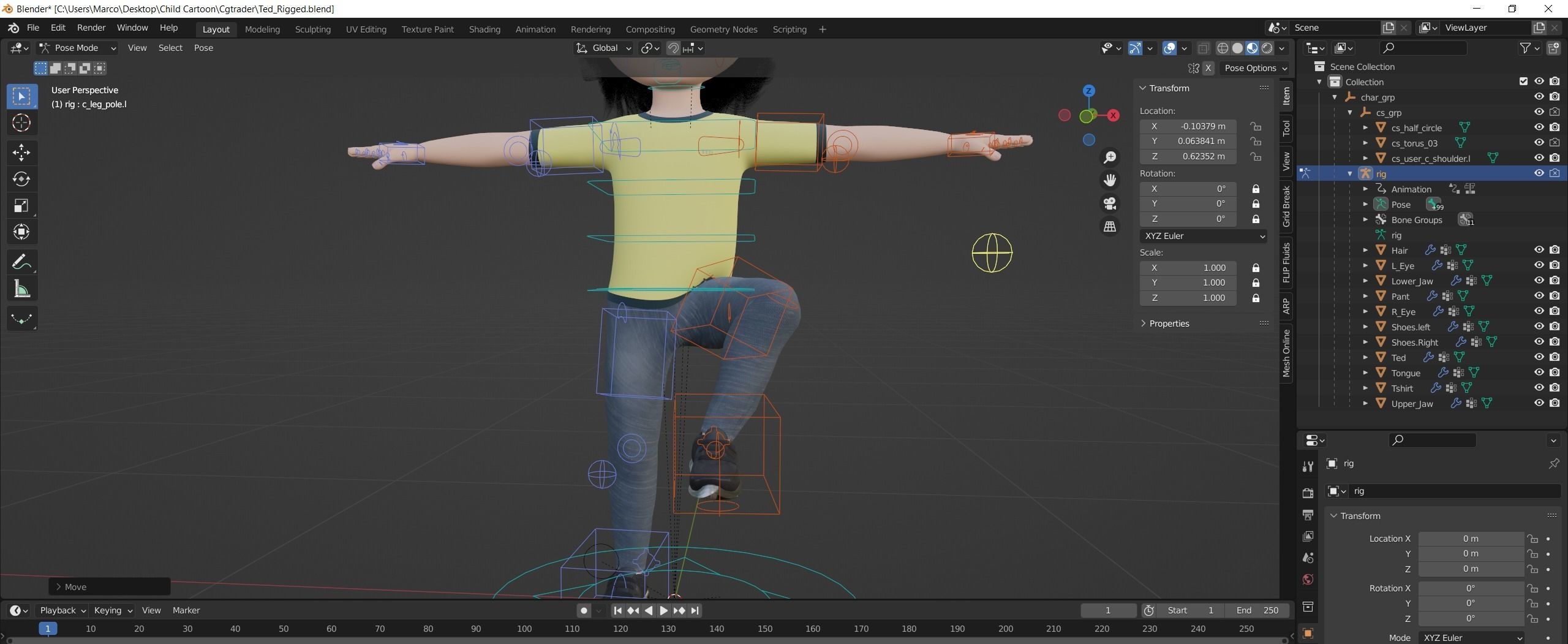Activate the Move tool
The height and width of the screenshot is (644, 1568).
[x=21, y=152]
